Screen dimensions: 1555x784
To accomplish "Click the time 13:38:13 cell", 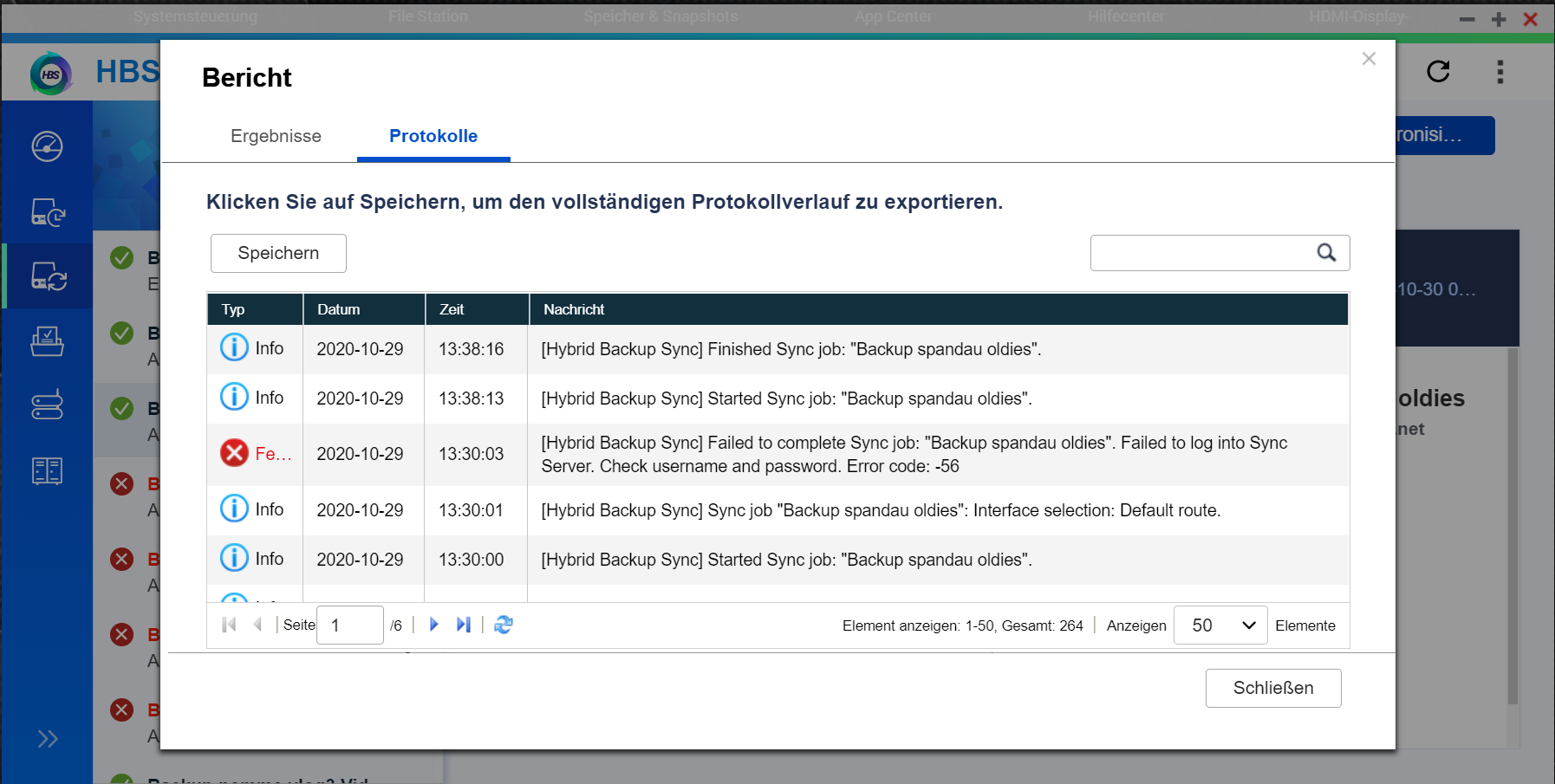I will pos(472,398).
